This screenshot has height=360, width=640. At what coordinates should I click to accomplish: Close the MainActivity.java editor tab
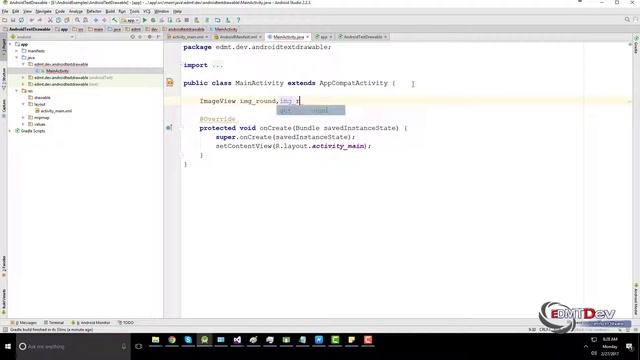307,37
